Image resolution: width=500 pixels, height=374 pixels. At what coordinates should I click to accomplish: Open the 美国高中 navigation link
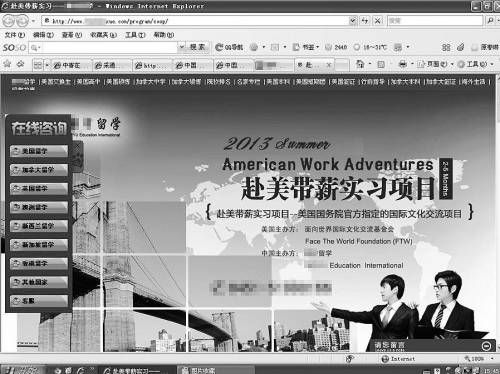click(89, 82)
